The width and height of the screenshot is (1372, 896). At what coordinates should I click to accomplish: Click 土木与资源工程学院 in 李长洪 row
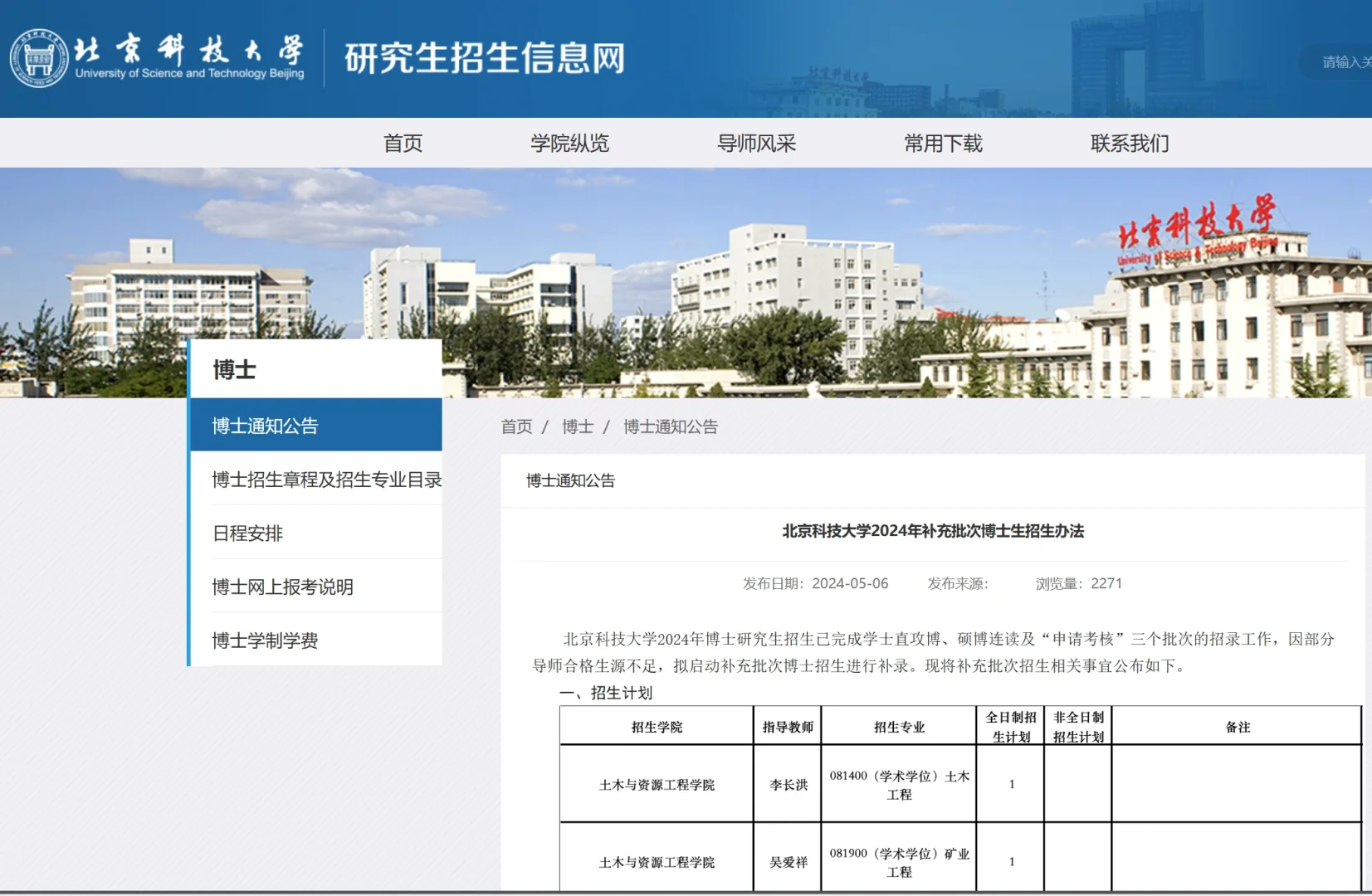(657, 784)
